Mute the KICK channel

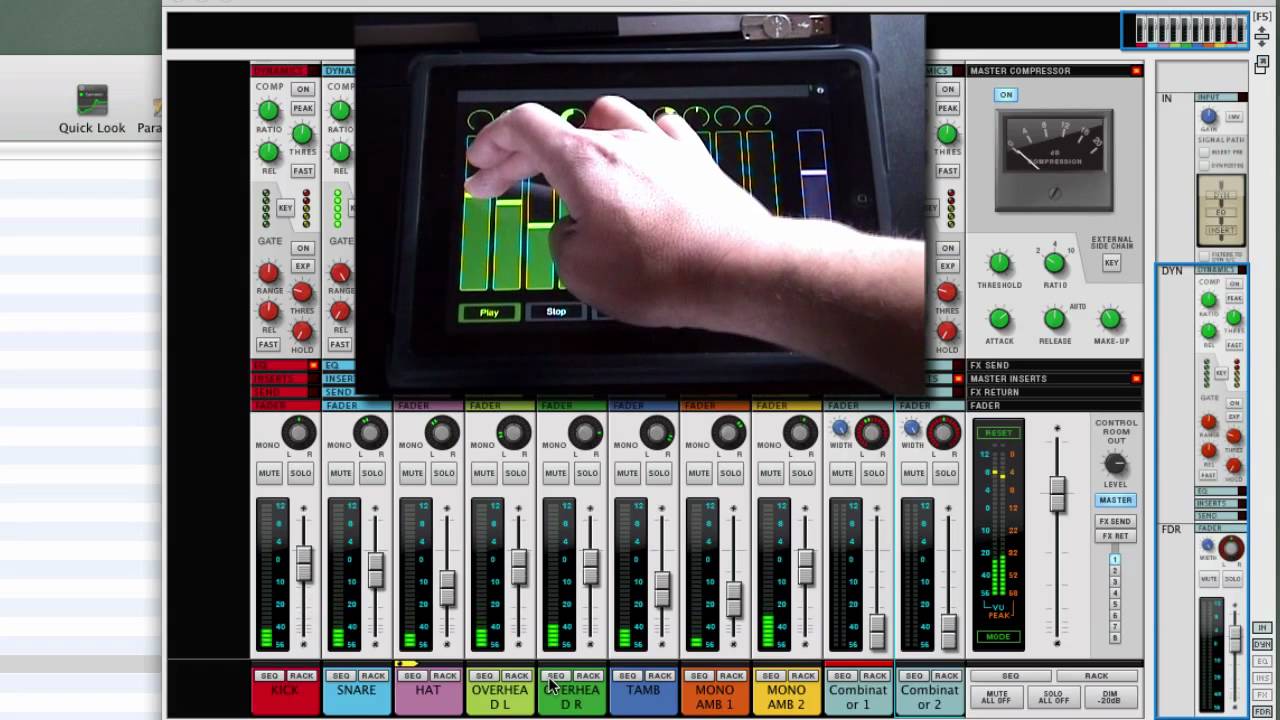click(x=269, y=473)
